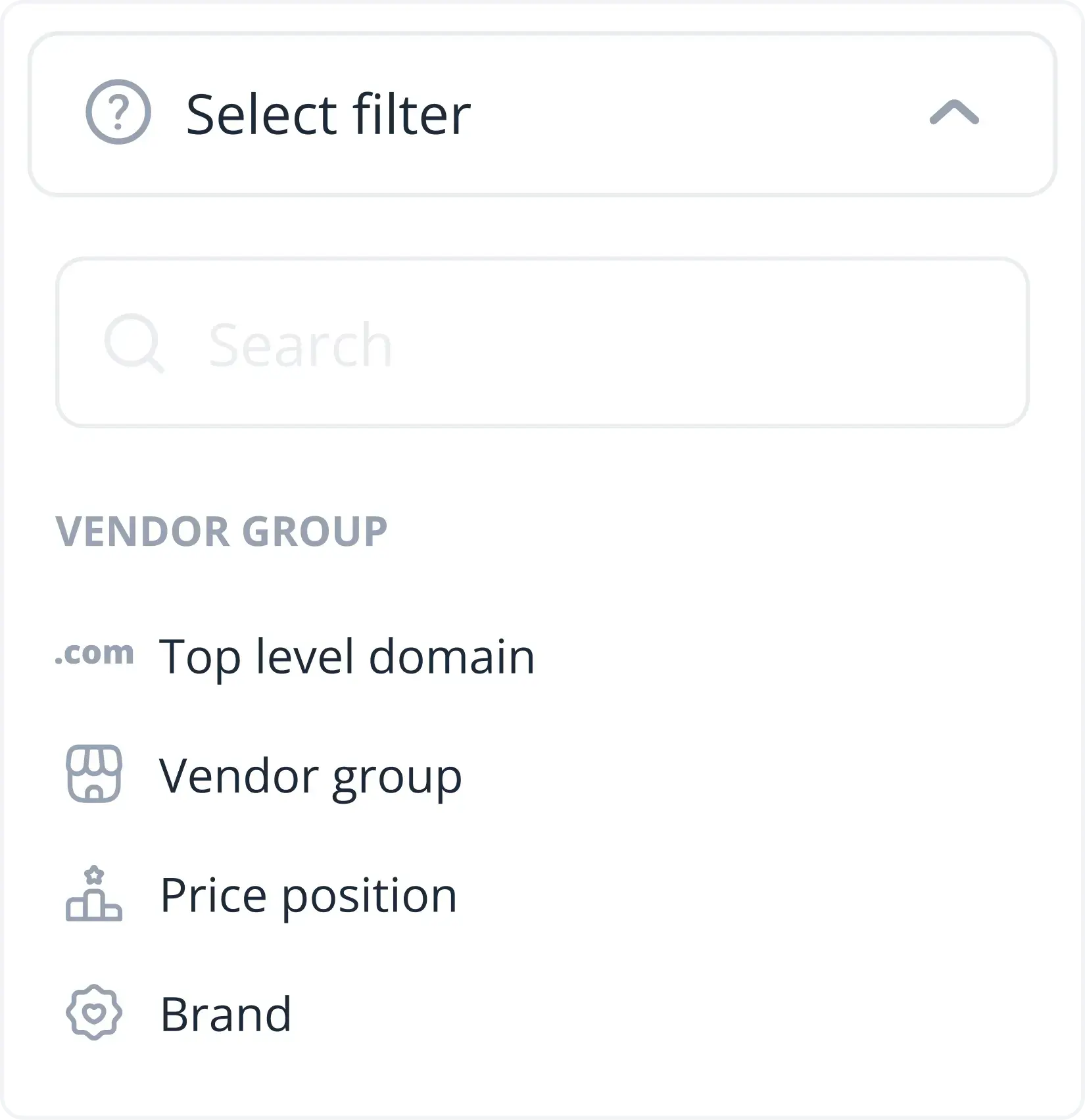Click the storefront Vendor group icon
This screenshot has width=1085, height=1120.
click(x=94, y=773)
